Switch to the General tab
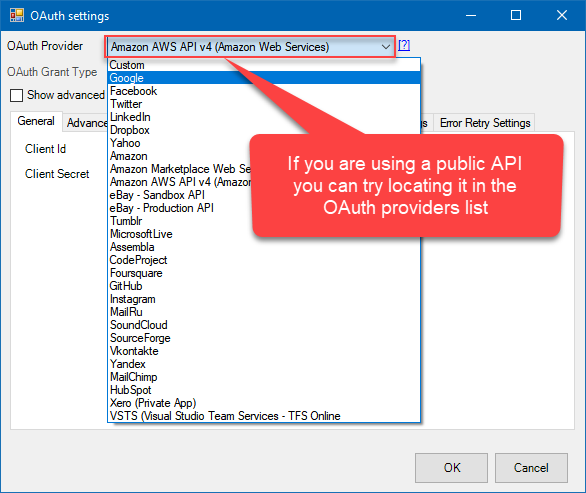 [x=36, y=121]
